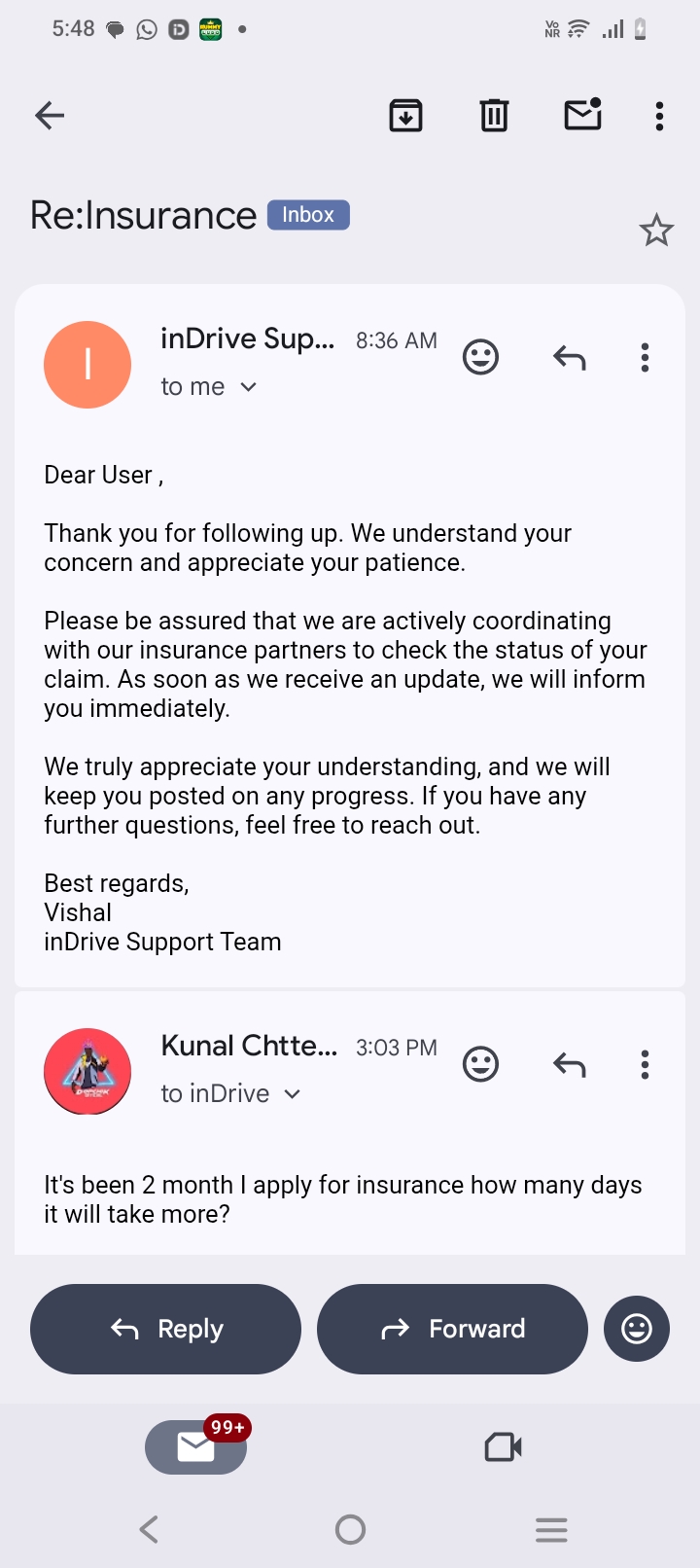This screenshot has height=1568, width=700.
Task: Reply to inDrive Support's message with arrow icon
Action: [570, 358]
